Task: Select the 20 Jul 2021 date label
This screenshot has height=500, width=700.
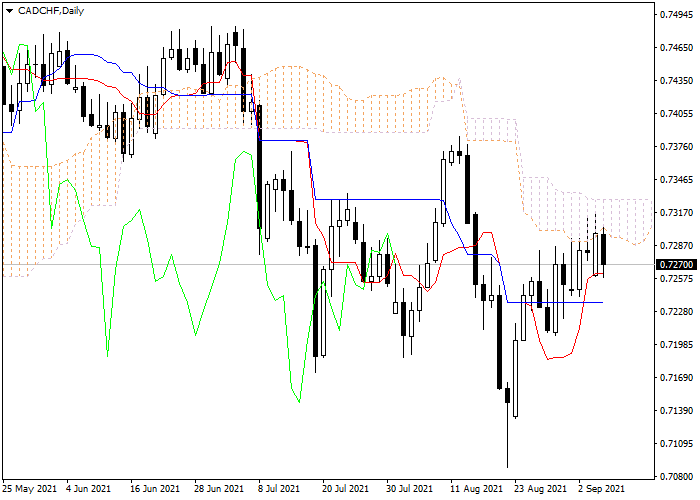Action: [x=346, y=489]
